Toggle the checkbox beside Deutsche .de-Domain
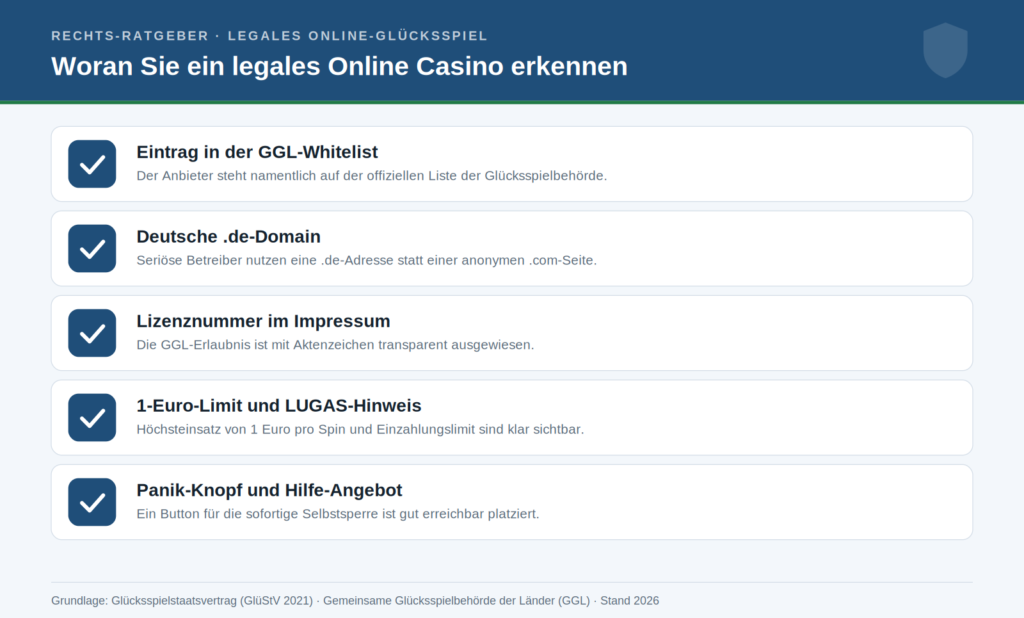The width and height of the screenshot is (1024, 618). (x=92, y=248)
